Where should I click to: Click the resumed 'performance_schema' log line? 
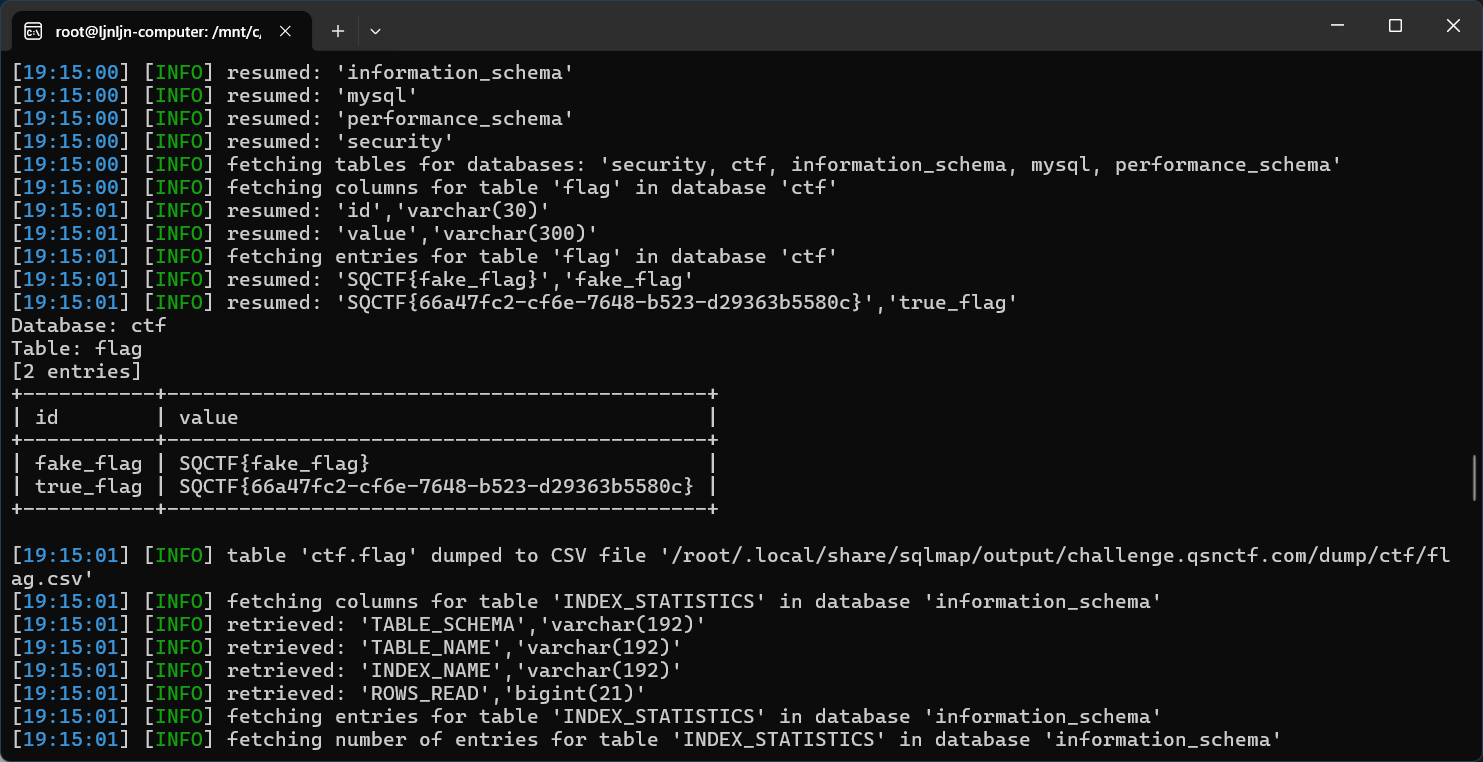(x=400, y=118)
